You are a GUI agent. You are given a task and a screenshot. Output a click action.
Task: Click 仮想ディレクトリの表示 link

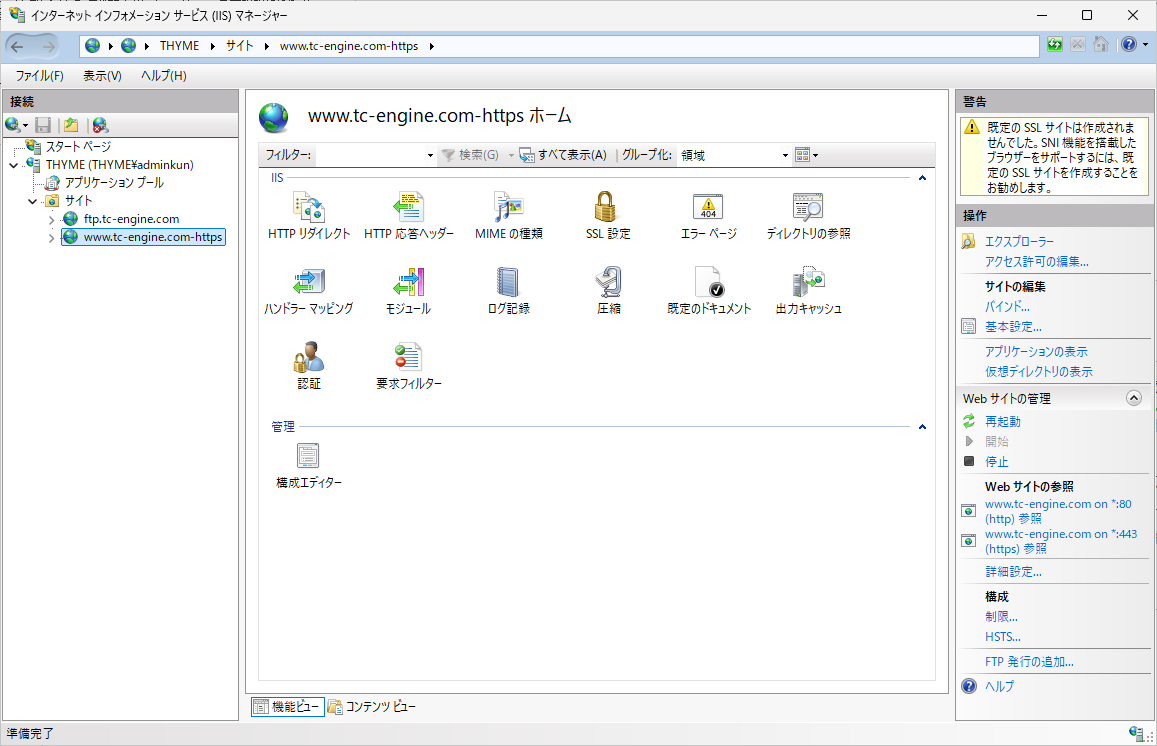pyautogui.click(x=1038, y=371)
